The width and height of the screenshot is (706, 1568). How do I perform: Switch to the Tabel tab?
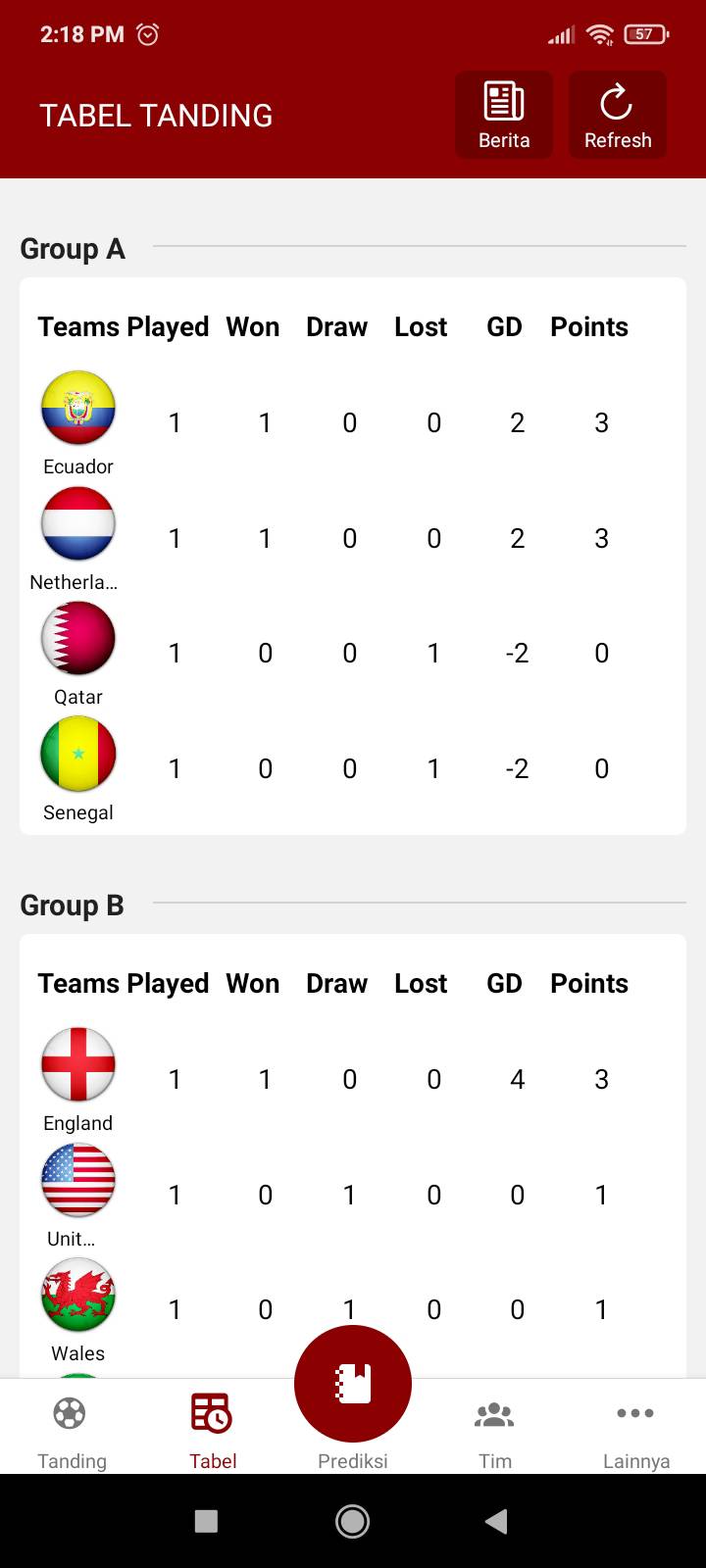[x=212, y=1431]
